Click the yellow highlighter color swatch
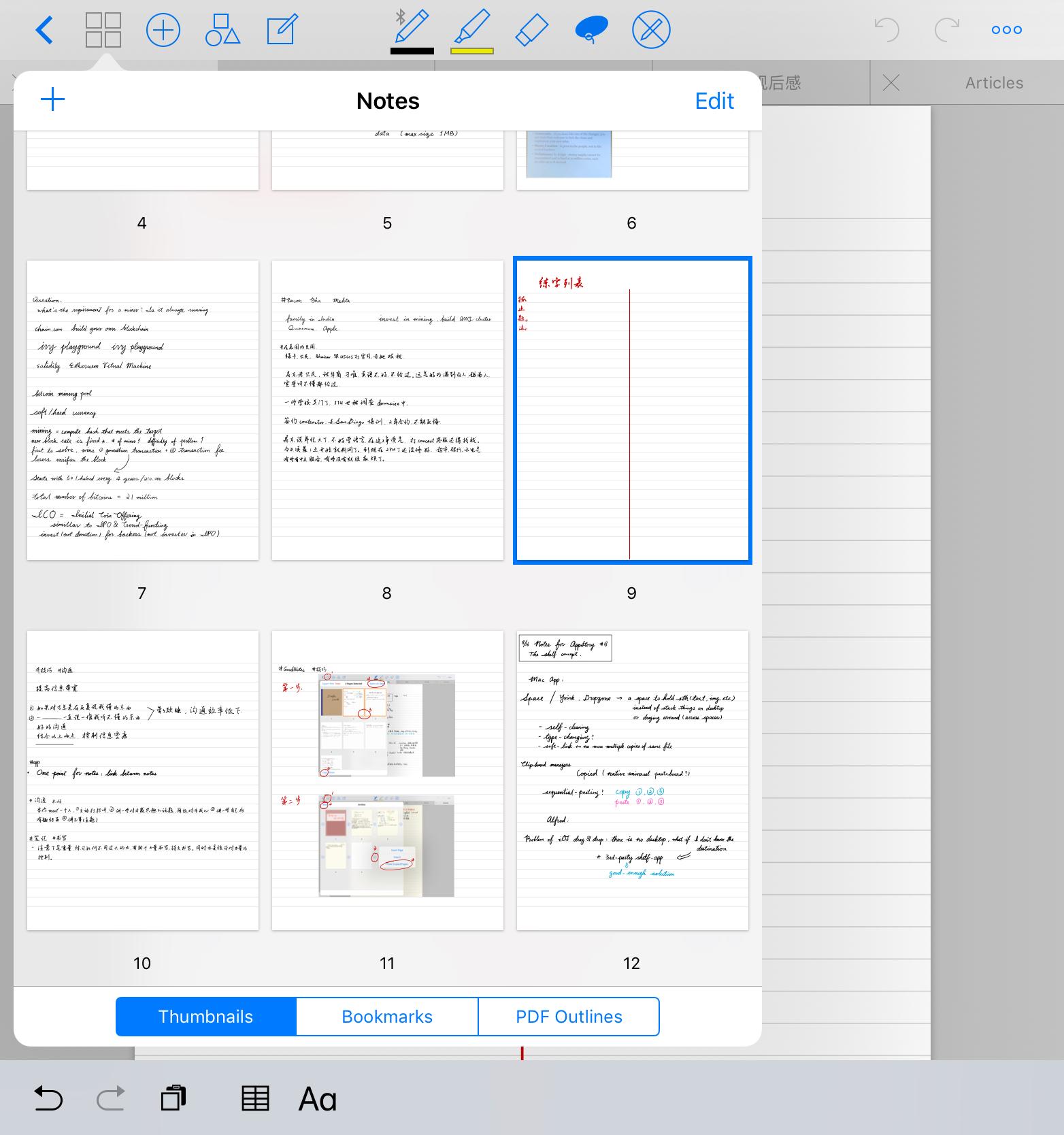1064x1135 pixels. point(472,51)
